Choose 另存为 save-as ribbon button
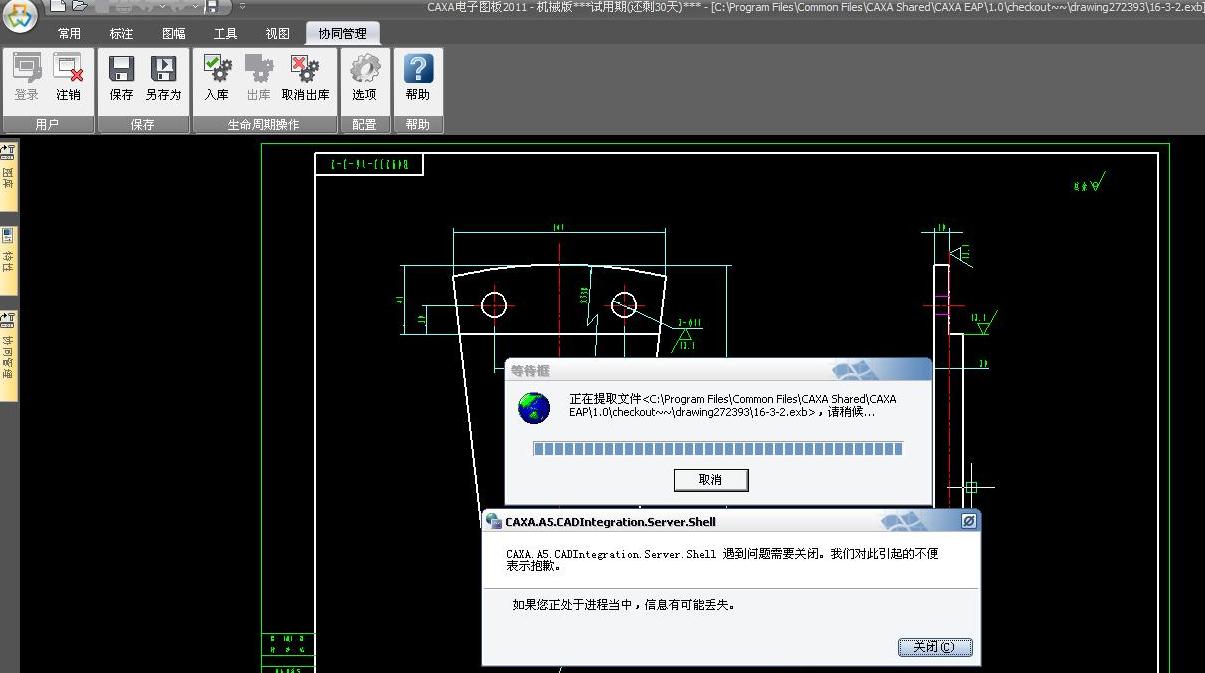This screenshot has height=673, width=1205. coord(163,78)
